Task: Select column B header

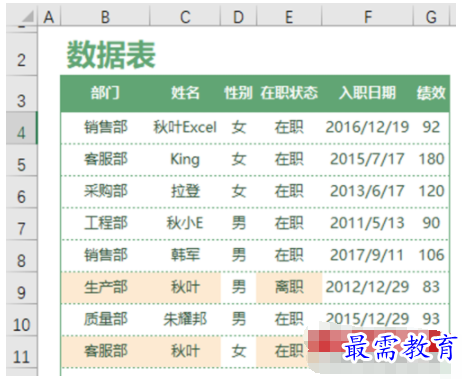Action: 105,16
